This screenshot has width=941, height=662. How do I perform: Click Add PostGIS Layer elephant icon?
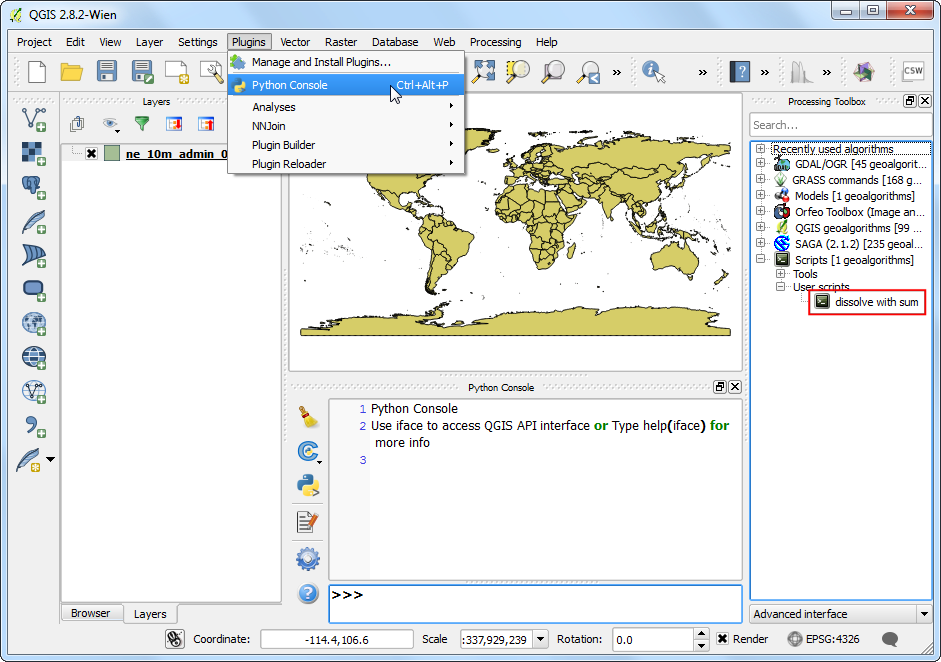34,188
